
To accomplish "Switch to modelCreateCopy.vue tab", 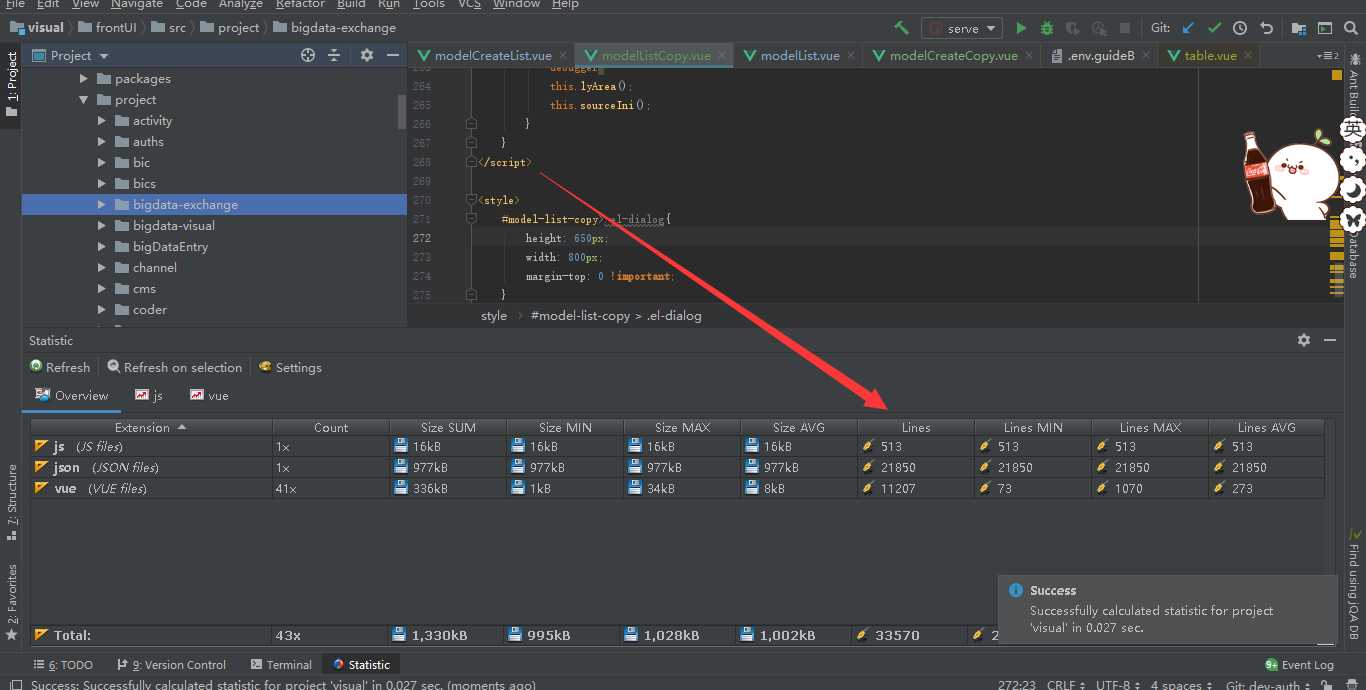I will point(953,55).
